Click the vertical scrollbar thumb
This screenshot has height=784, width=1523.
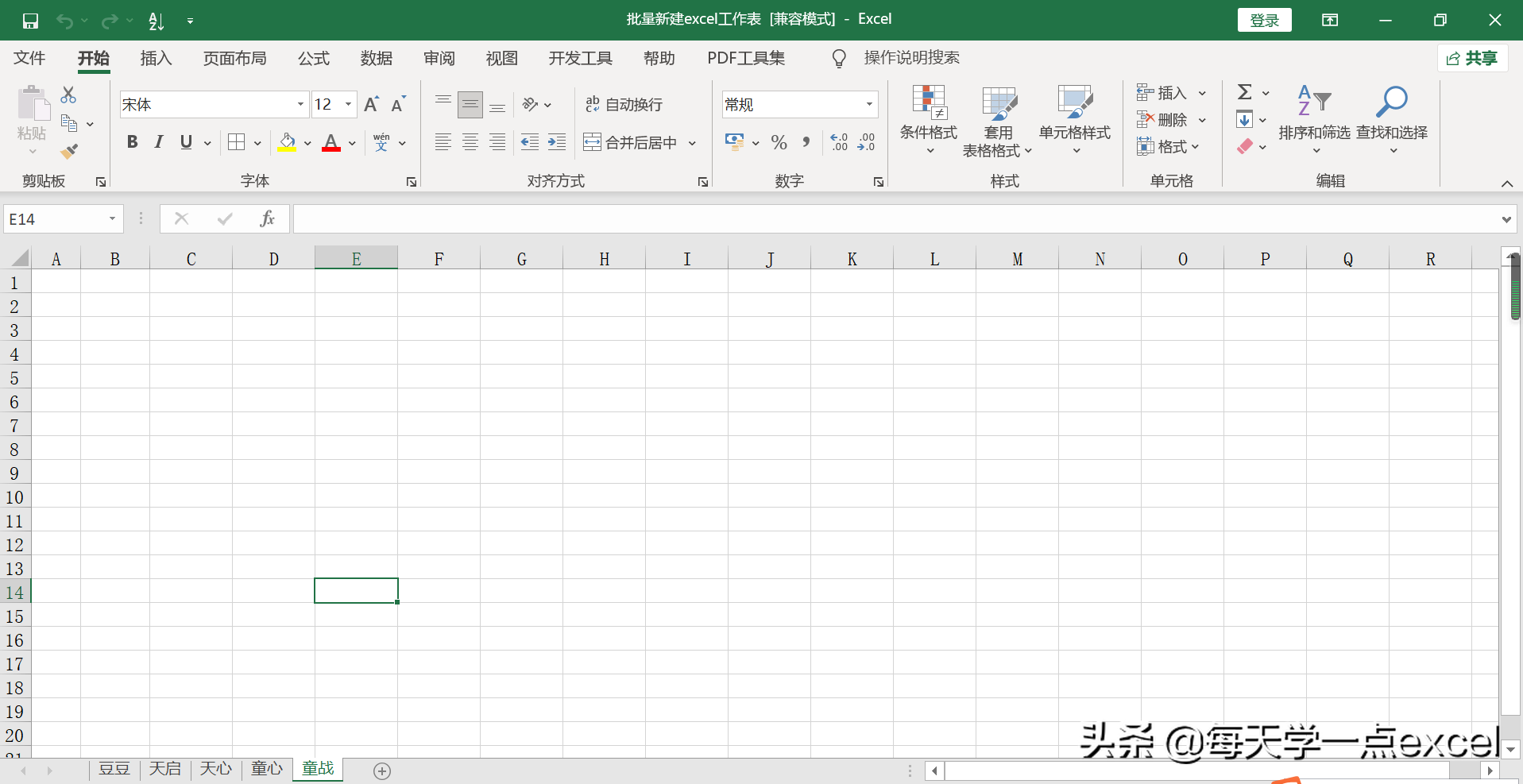click(1515, 288)
